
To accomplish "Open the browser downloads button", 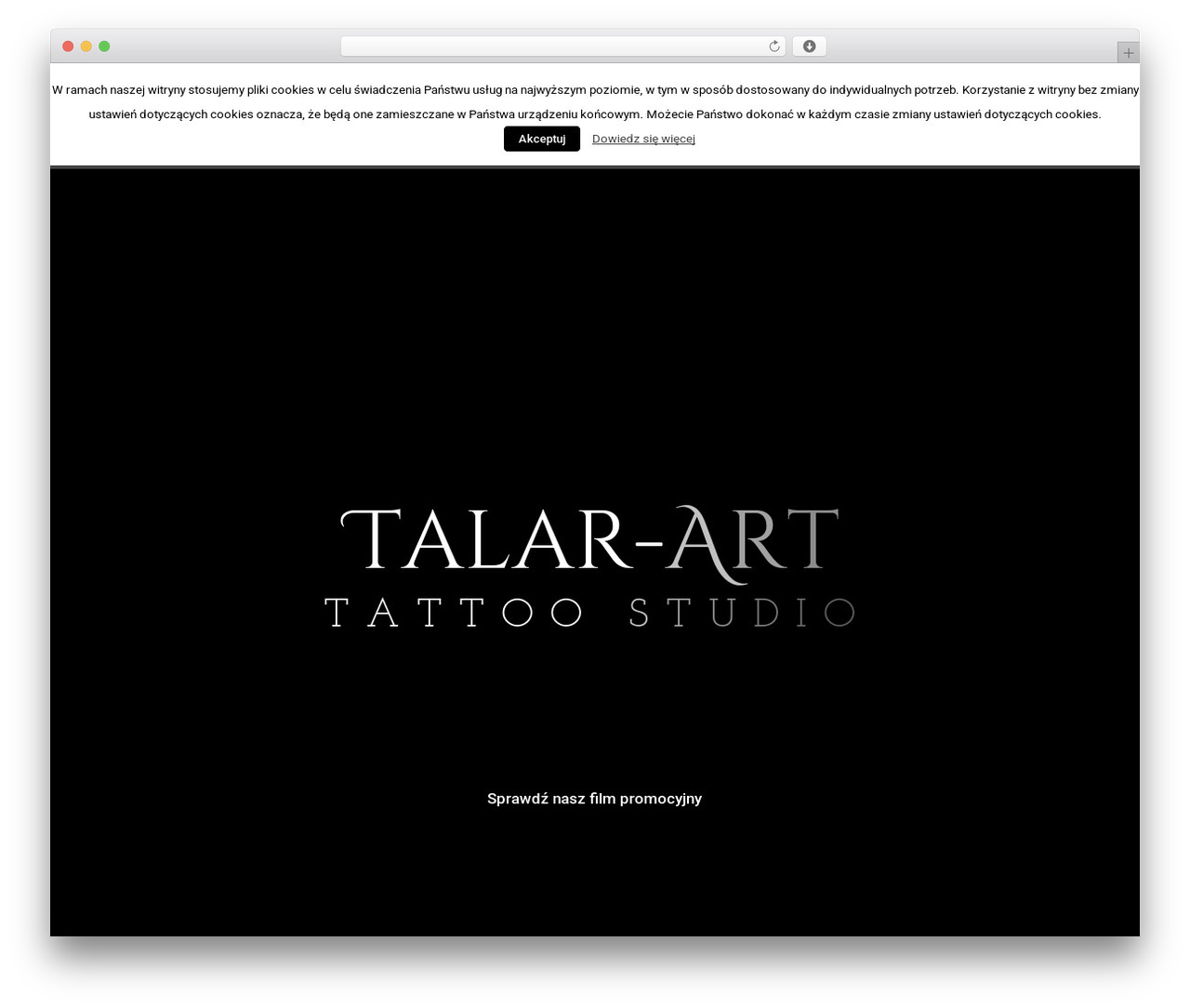I will tap(809, 46).
